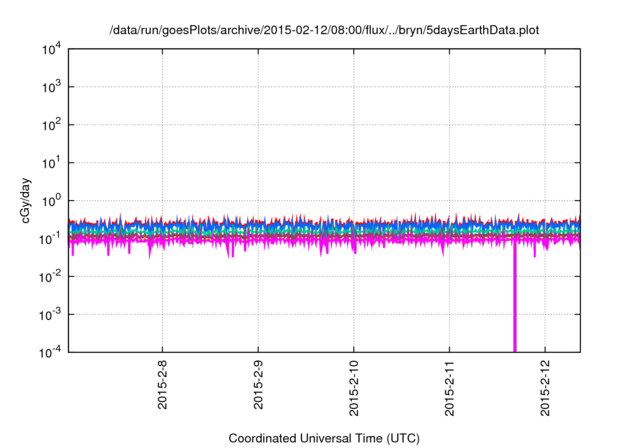Click the y-axis label cGy/day

click(26, 200)
